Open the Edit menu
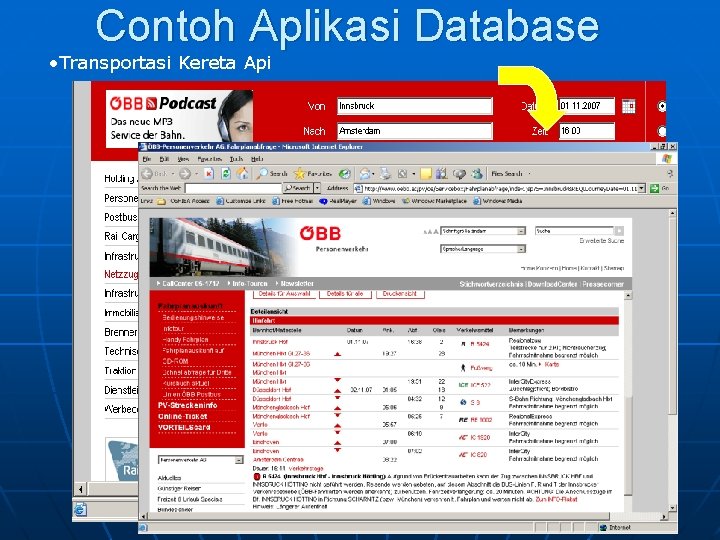This screenshot has width=720, height=540. coord(164,159)
